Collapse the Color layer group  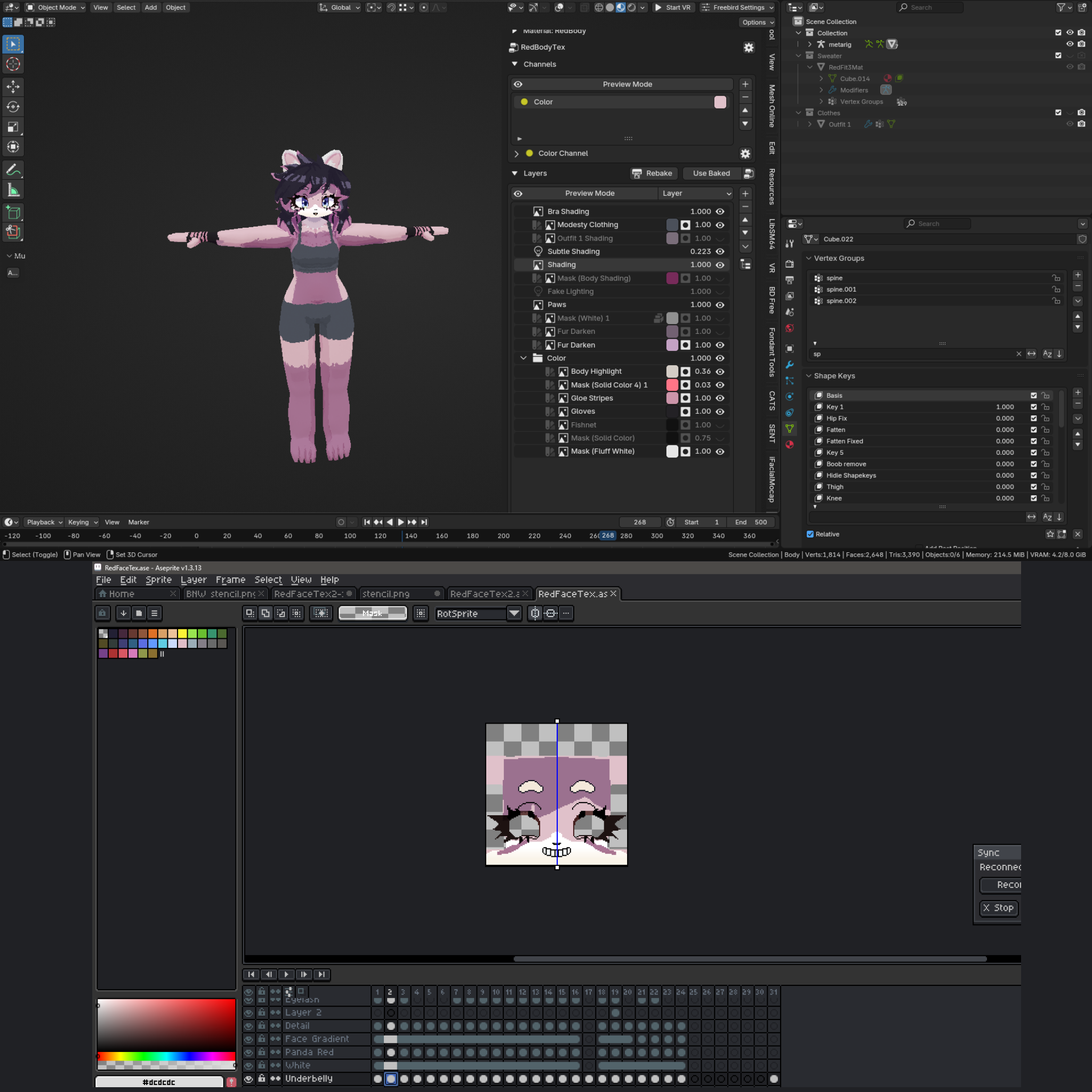(524, 358)
